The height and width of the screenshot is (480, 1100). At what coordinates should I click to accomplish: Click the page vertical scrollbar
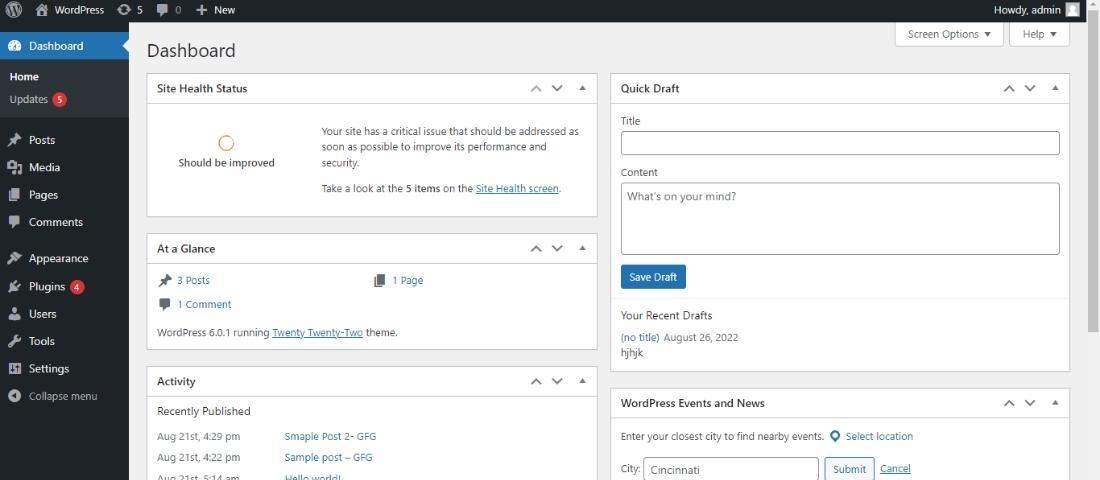coord(1093,200)
